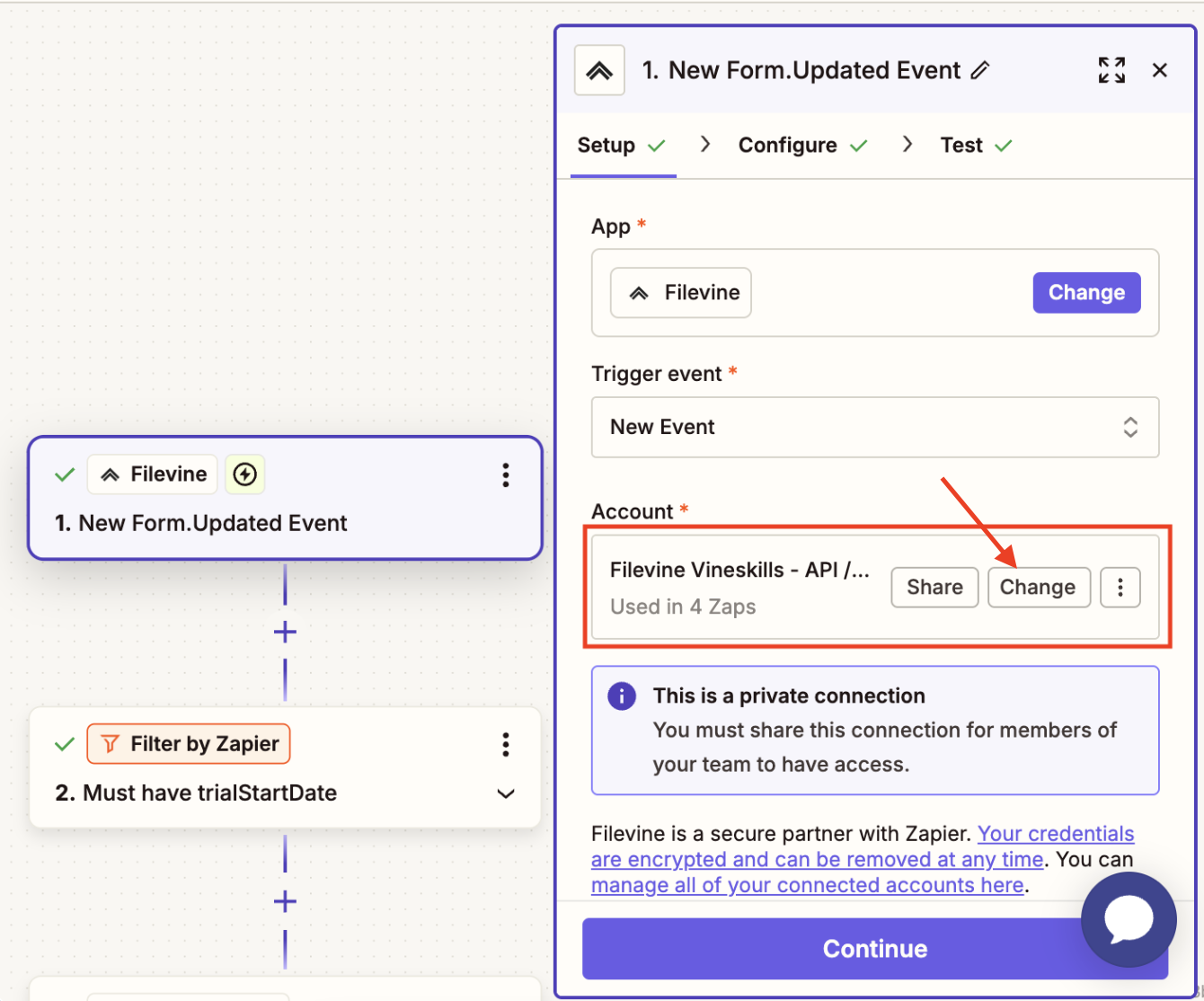Change the selected Filevine app
This screenshot has width=1204, height=1001.
(1086, 293)
